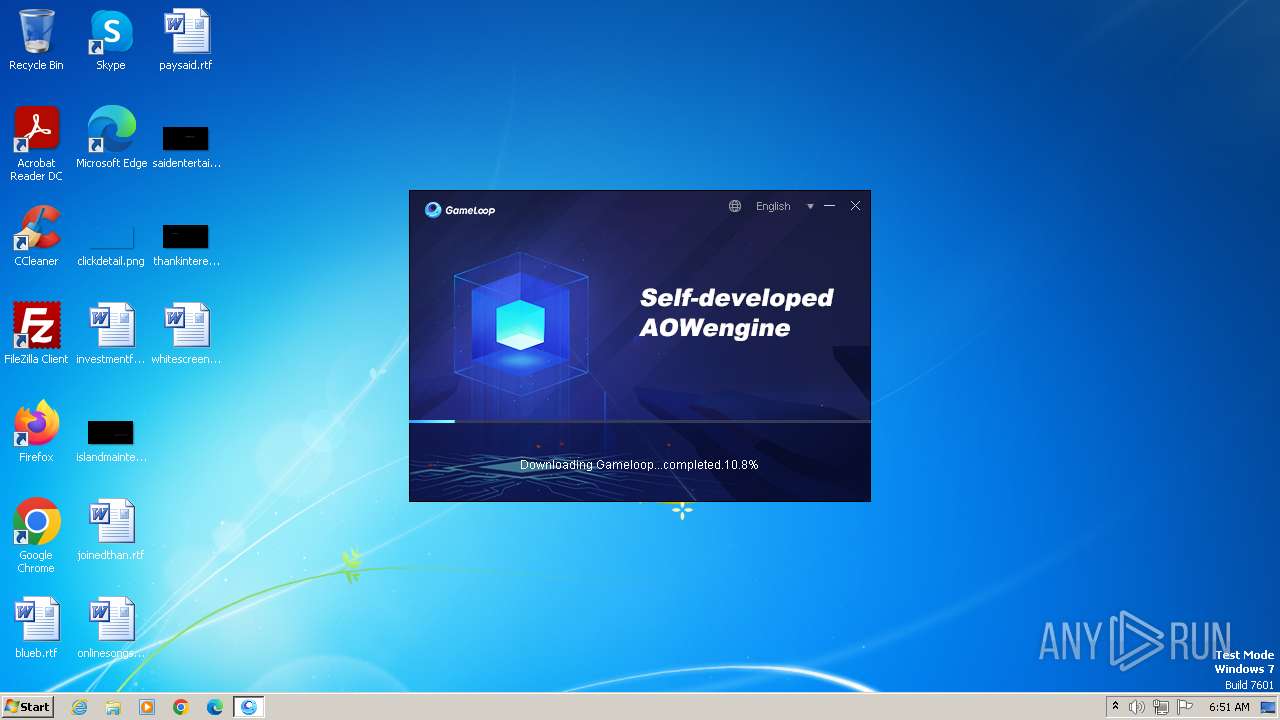This screenshot has width=1280, height=720.
Task: Open Chrome from the taskbar
Action: (x=181, y=707)
